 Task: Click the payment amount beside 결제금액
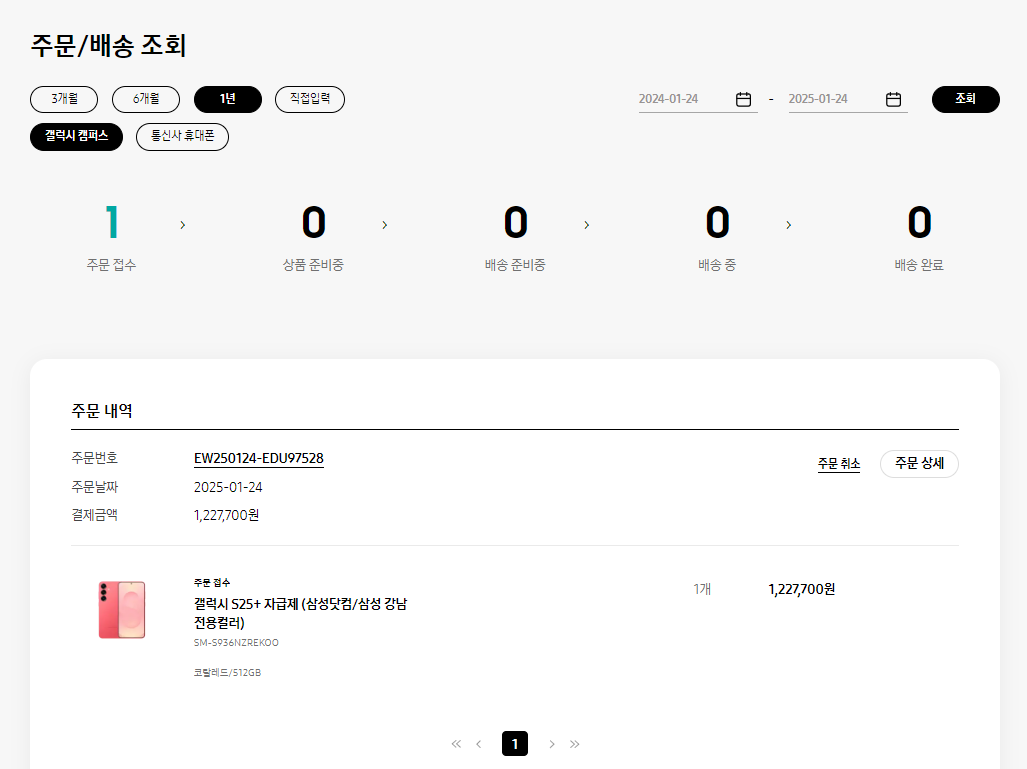(227, 516)
